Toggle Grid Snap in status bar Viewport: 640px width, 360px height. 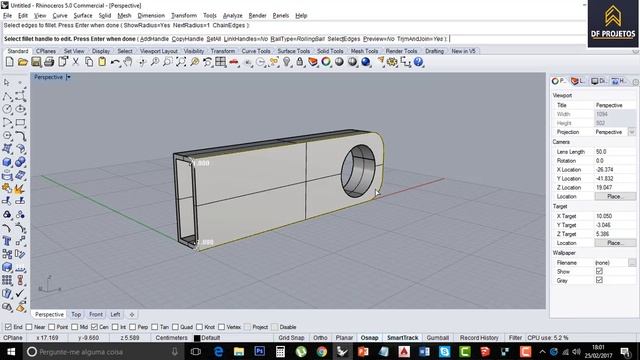point(291,338)
